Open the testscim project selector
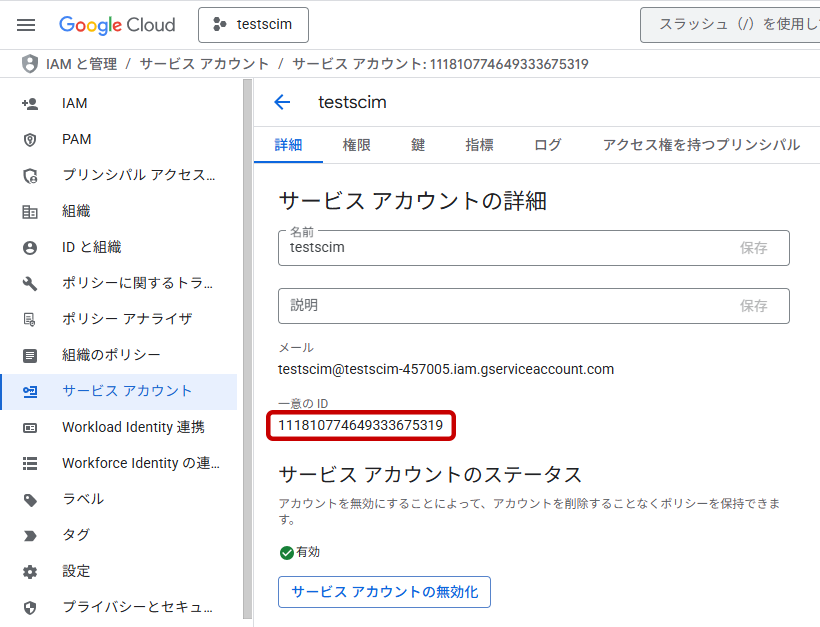The image size is (820, 627). 253,25
